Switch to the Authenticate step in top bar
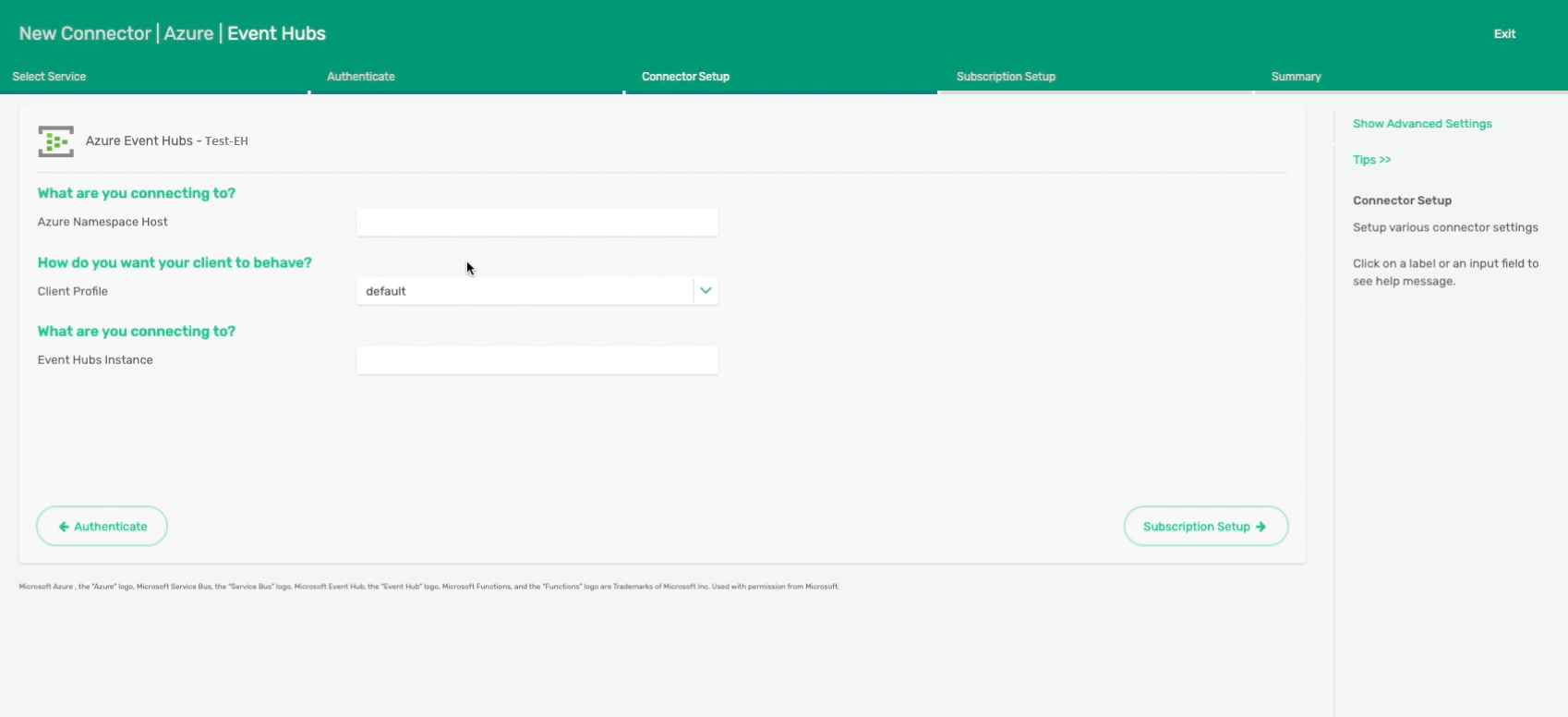Image resolution: width=1568 pixels, height=717 pixels. 360,77
